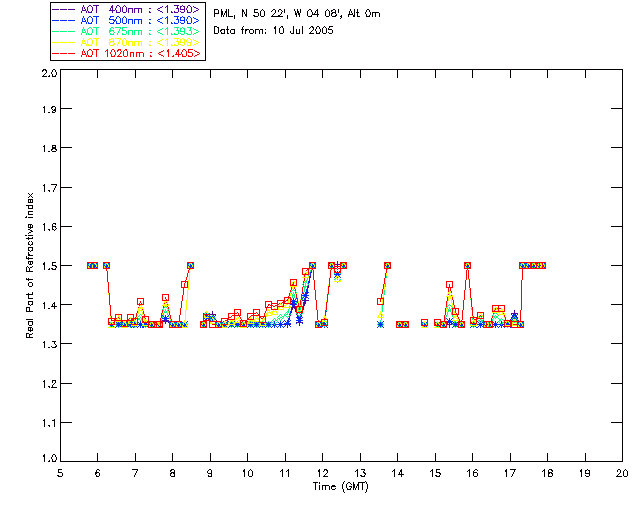Click the y-axis tick label '1.8'
This screenshot has width=640, height=512.
pyautogui.click(x=49, y=148)
